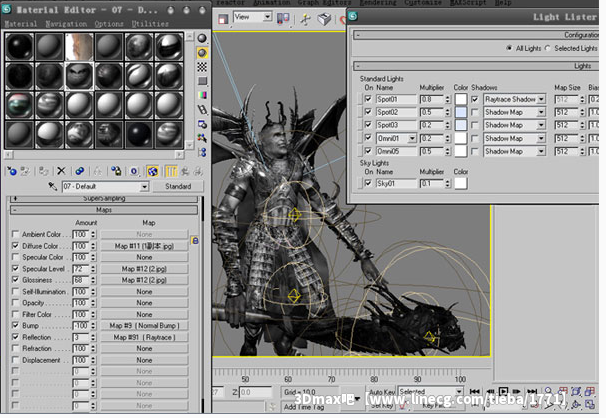Screen dimensions: 606x418
Task: Open the Navigation menu in Material Editor
Action: 66,23
